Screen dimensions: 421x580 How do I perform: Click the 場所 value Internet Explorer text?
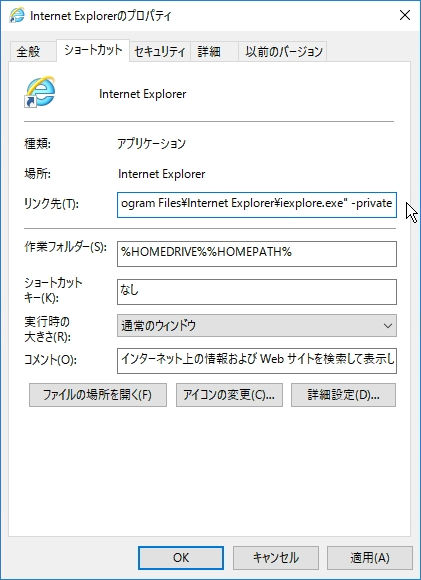(161, 174)
